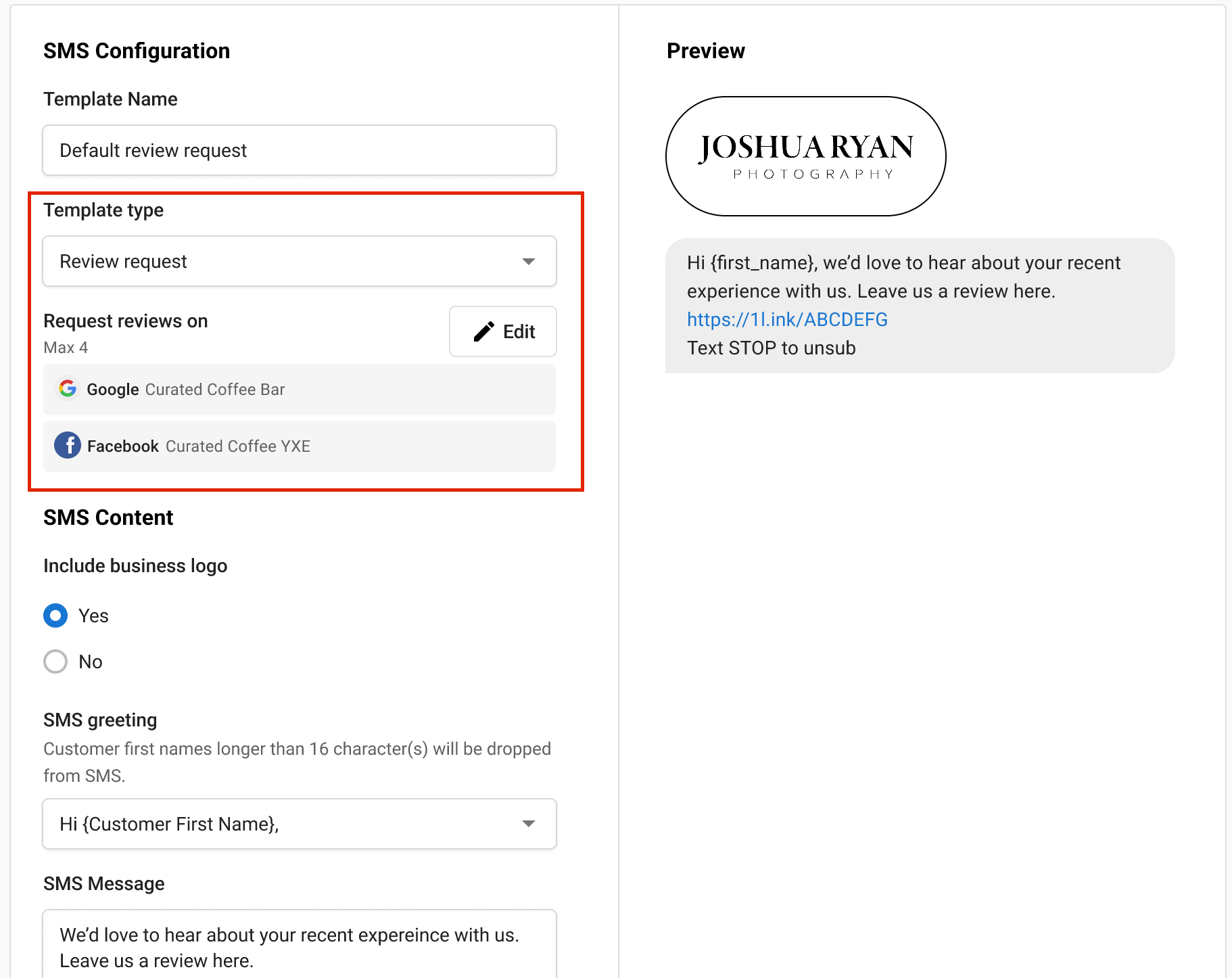Open the Review request template type dropdown
Viewport: 1232px width, 978px height.
click(x=299, y=261)
